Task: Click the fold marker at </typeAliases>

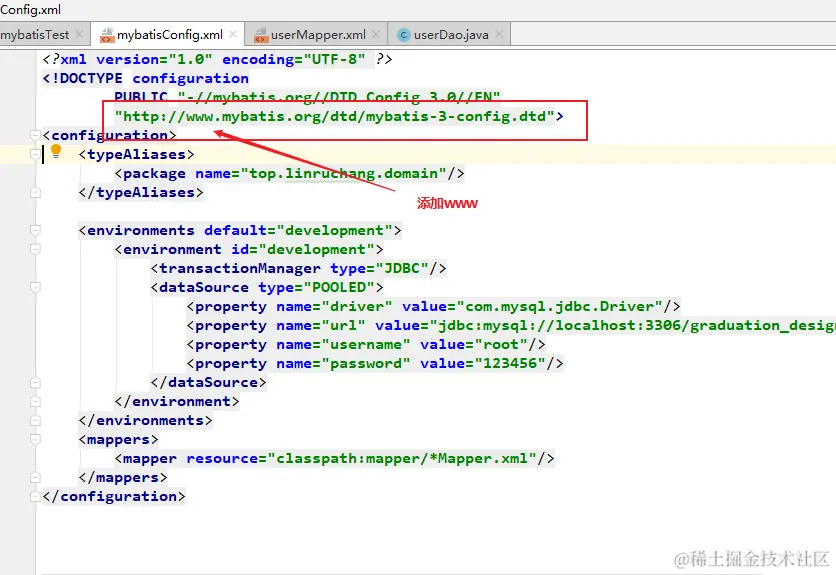Action: [35, 192]
